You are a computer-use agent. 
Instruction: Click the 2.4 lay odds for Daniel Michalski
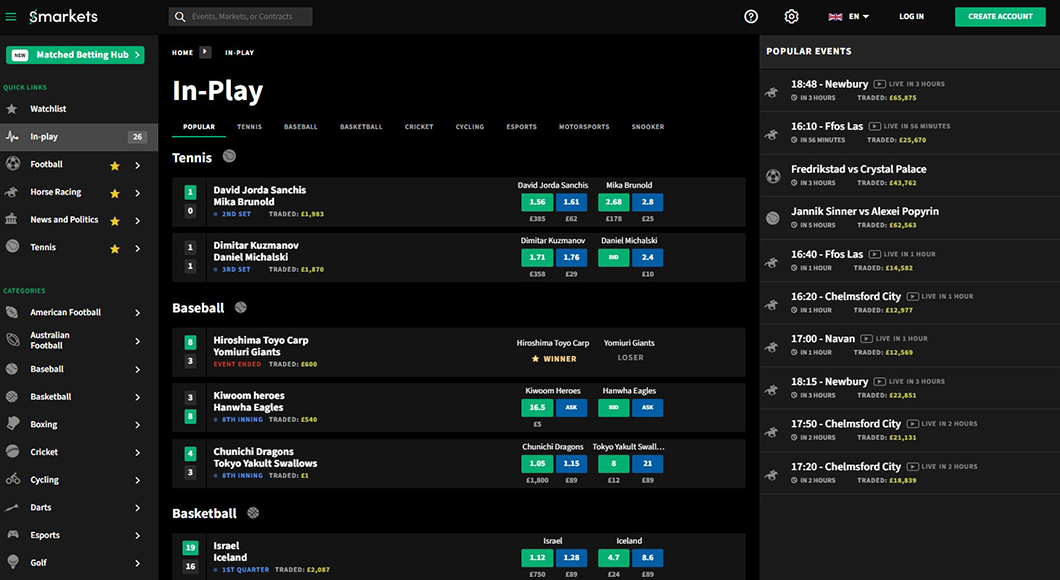(648, 258)
